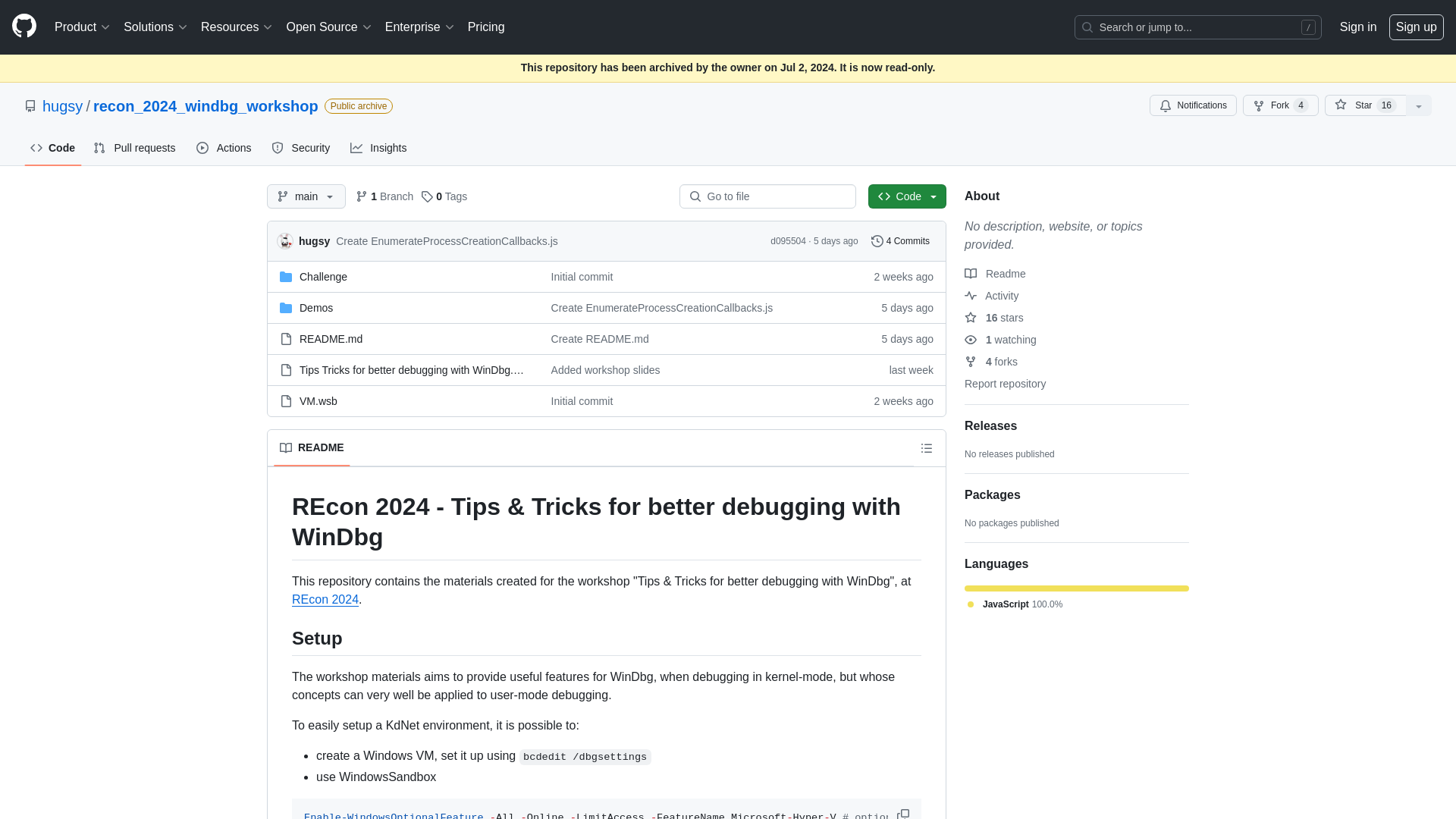Image resolution: width=1456 pixels, height=819 pixels.
Task: Click the Notifications bell icon
Action: [x=1166, y=105]
